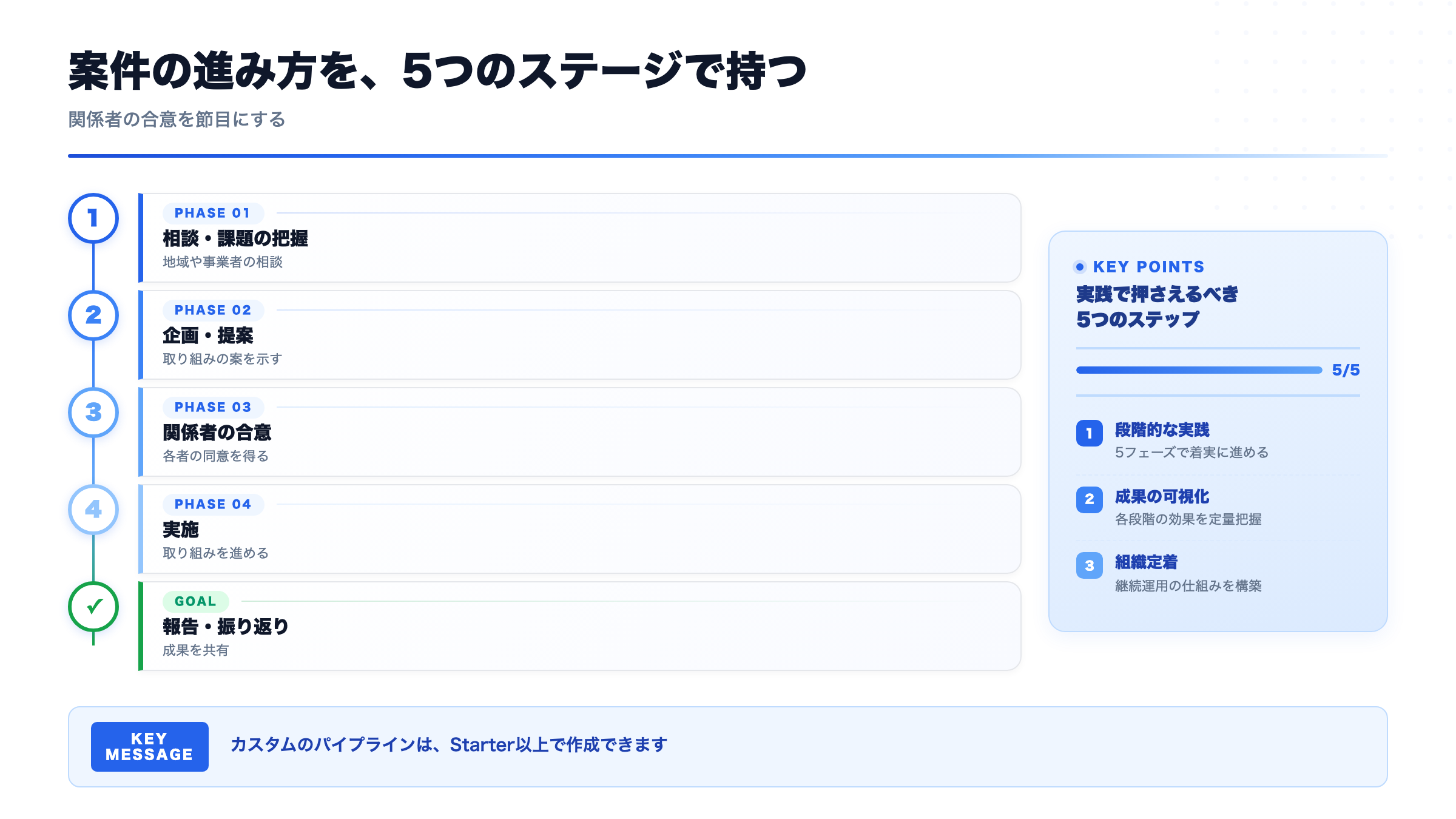Click the blue dot before KEY POINTS

coord(1080,267)
